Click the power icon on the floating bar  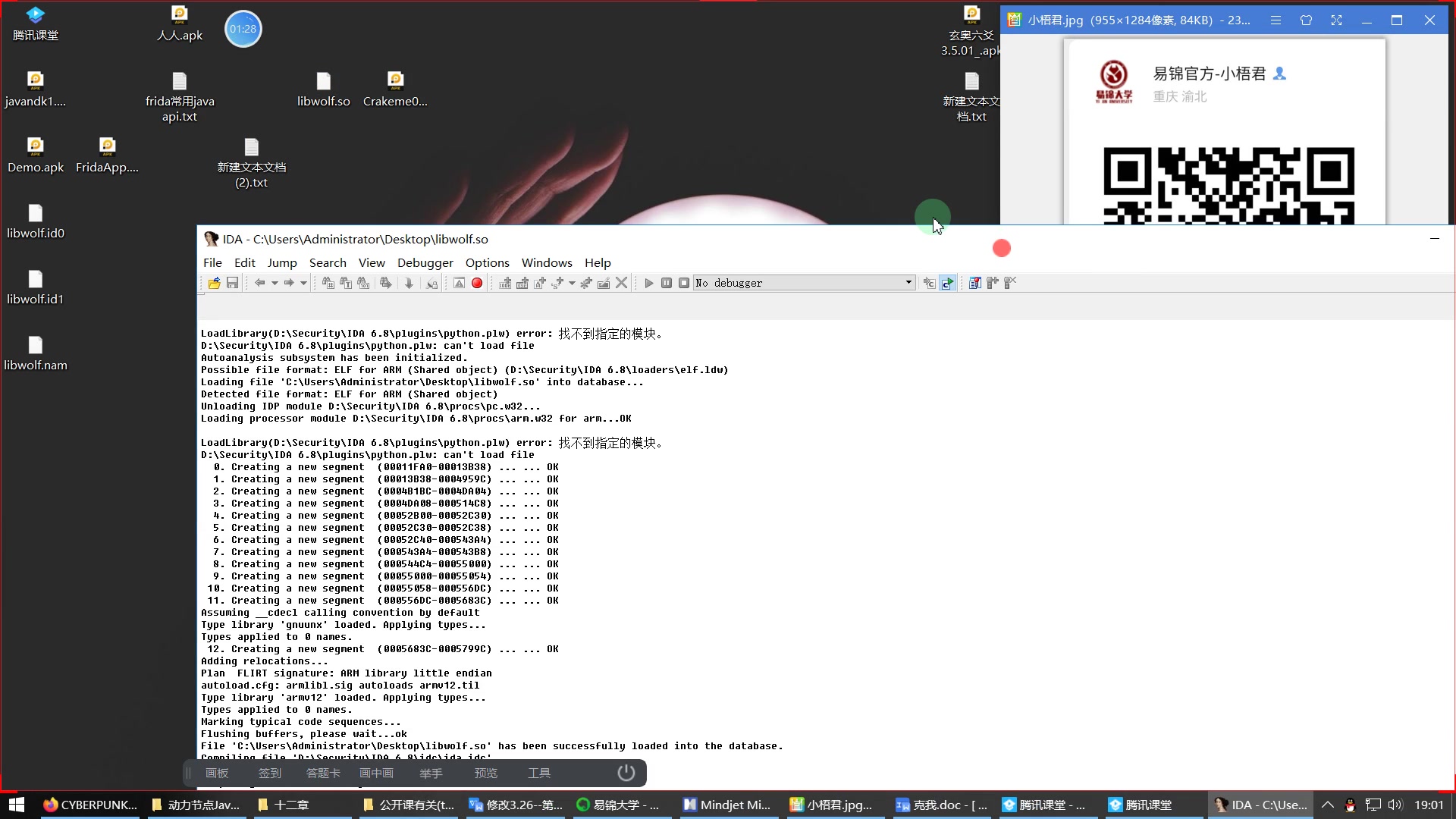[626, 773]
